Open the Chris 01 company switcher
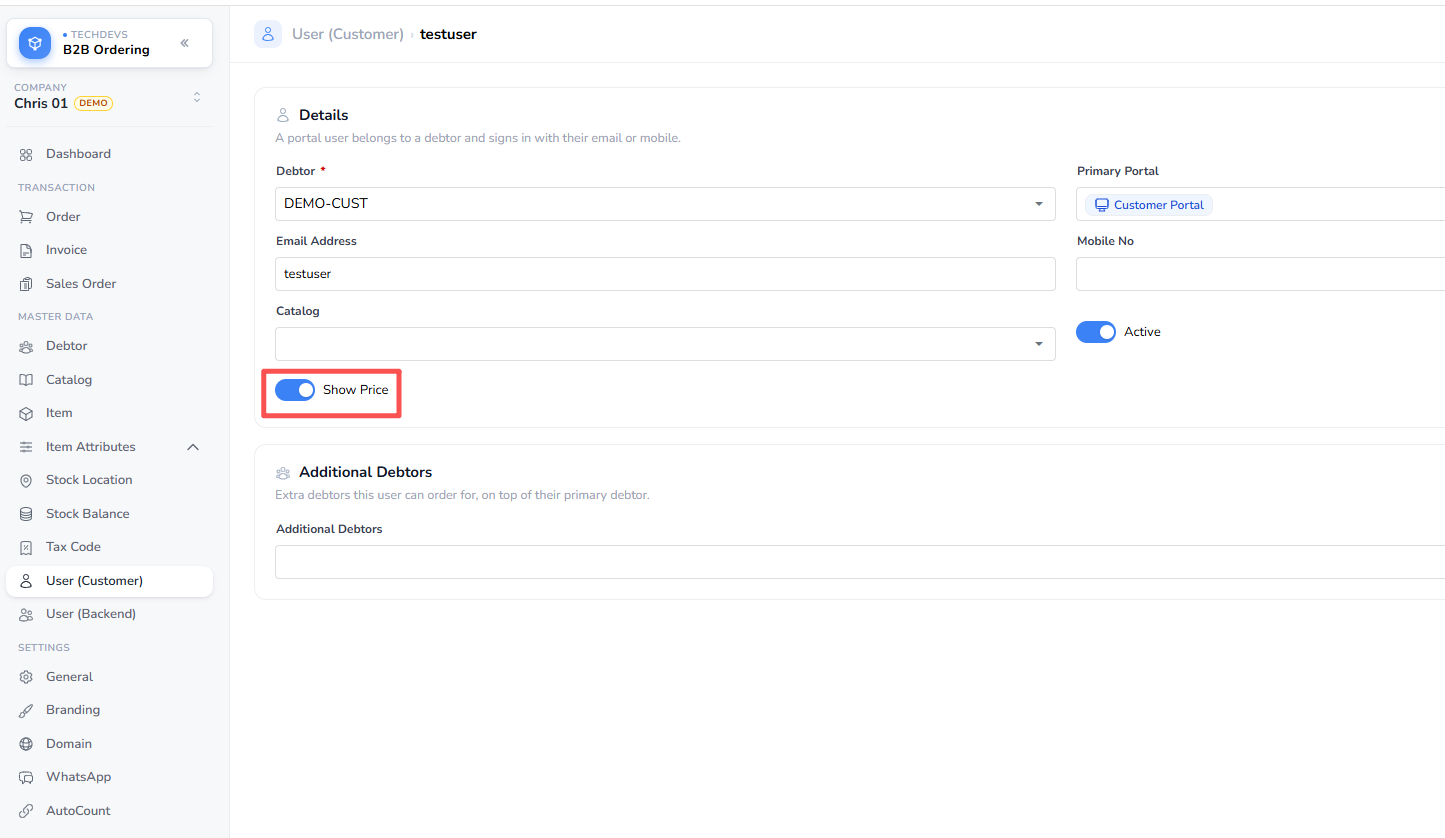 [x=108, y=96]
